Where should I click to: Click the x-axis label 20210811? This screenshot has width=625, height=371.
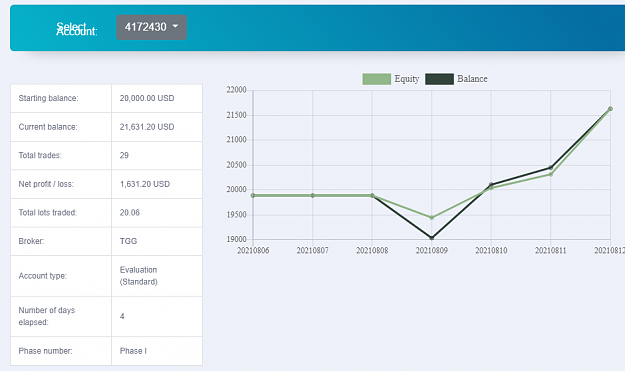tap(550, 251)
